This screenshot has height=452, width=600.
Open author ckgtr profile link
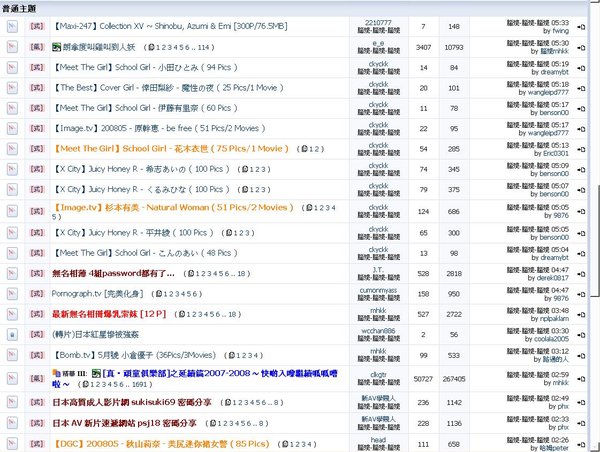[378, 375]
